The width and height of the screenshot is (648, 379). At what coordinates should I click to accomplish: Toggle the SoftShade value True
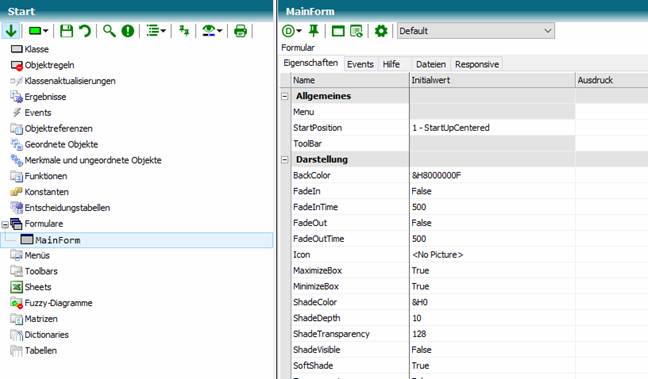[492, 365]
